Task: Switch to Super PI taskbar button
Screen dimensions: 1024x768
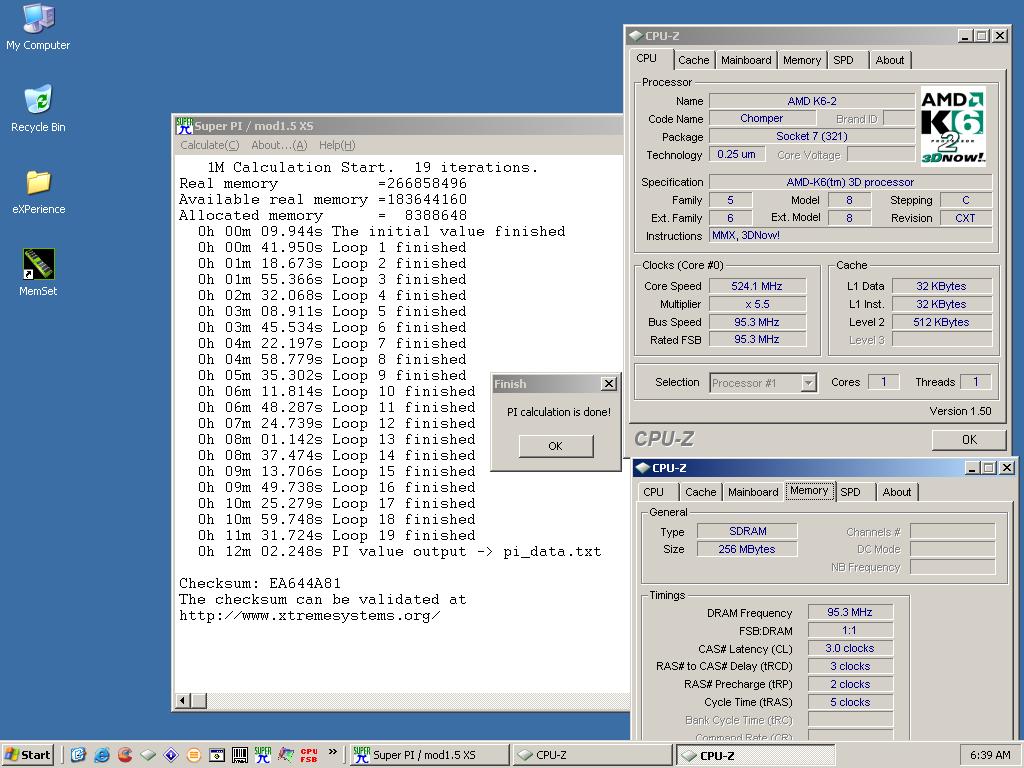Action: tap(429, 755)
